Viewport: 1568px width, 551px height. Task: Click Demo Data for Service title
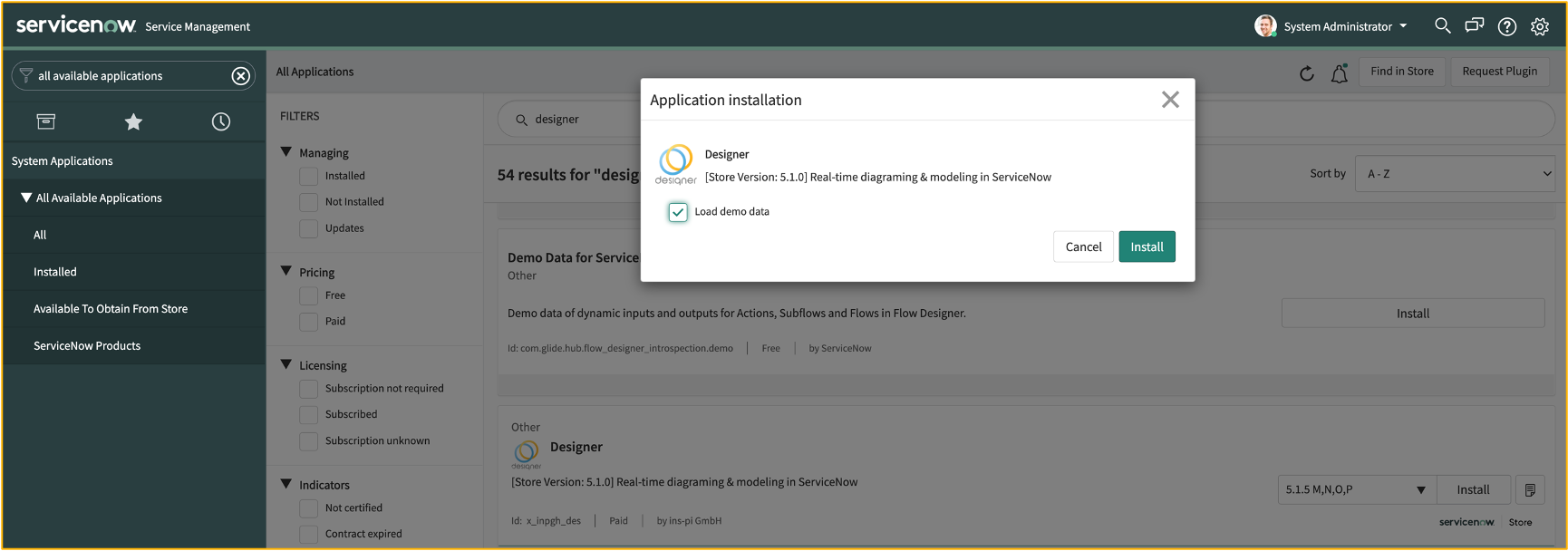(573, 258)
